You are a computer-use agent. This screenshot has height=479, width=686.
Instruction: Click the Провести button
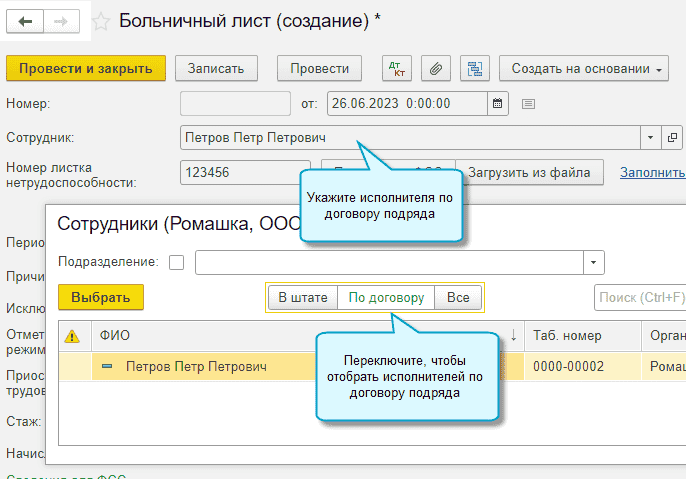coord(319,68)
